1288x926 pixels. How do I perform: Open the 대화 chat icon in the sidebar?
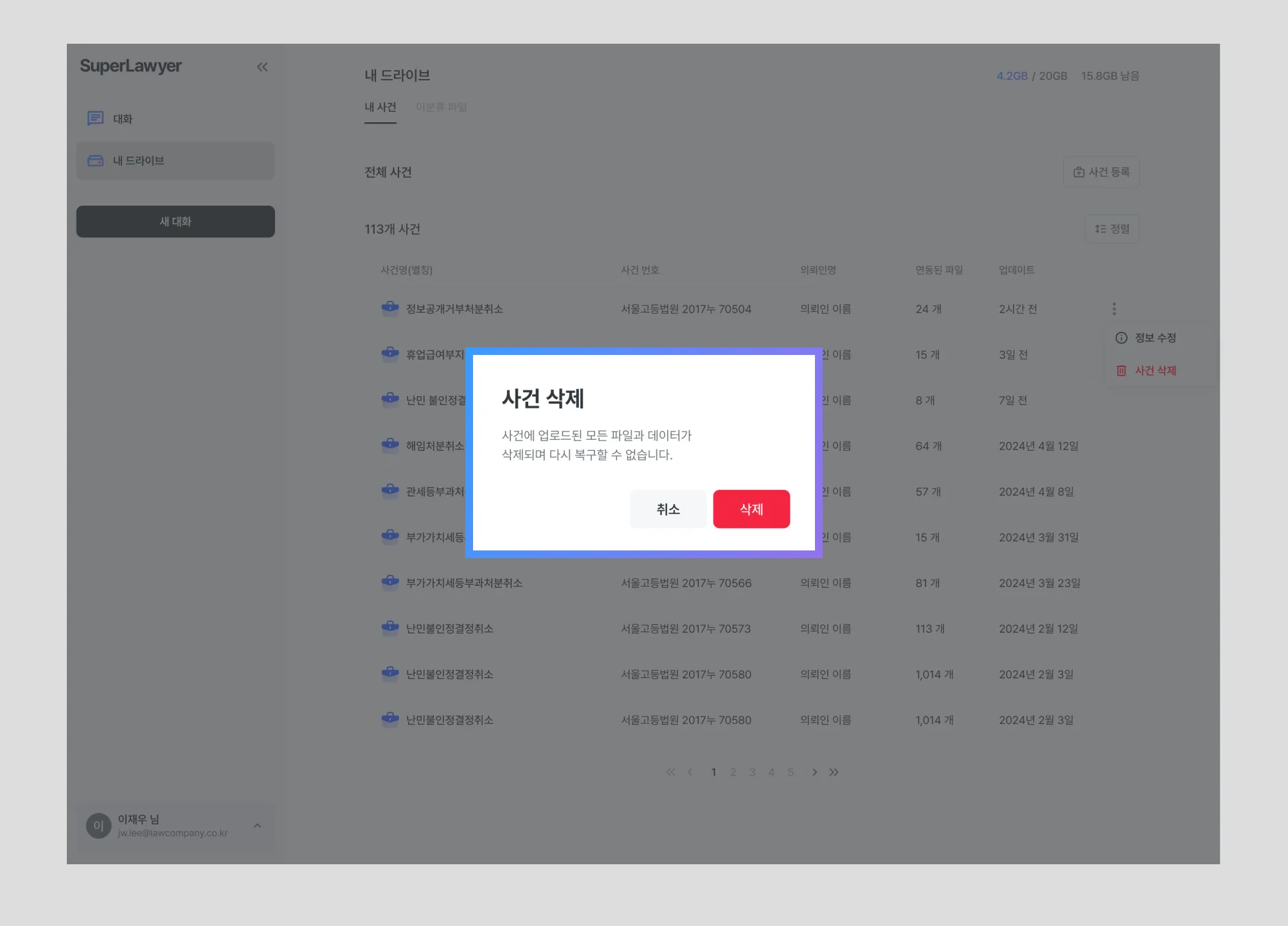pos(95,118)
